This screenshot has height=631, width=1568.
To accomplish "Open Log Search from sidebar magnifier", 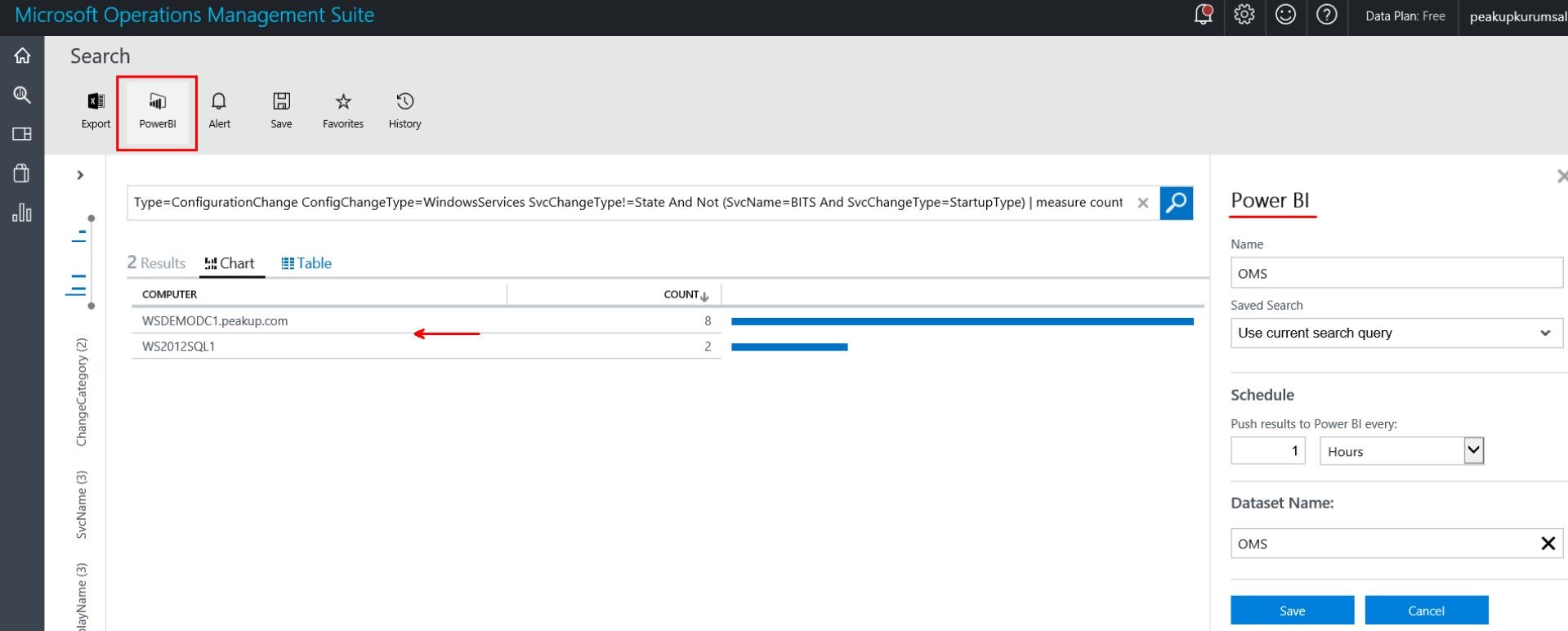I will (x=22, y=95).
